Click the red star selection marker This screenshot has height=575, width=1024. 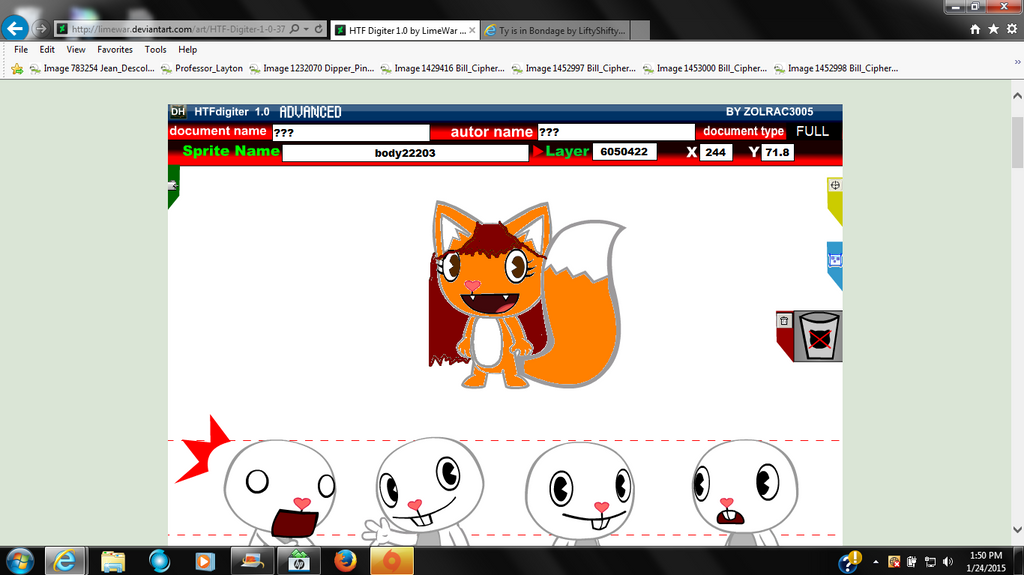202,451
